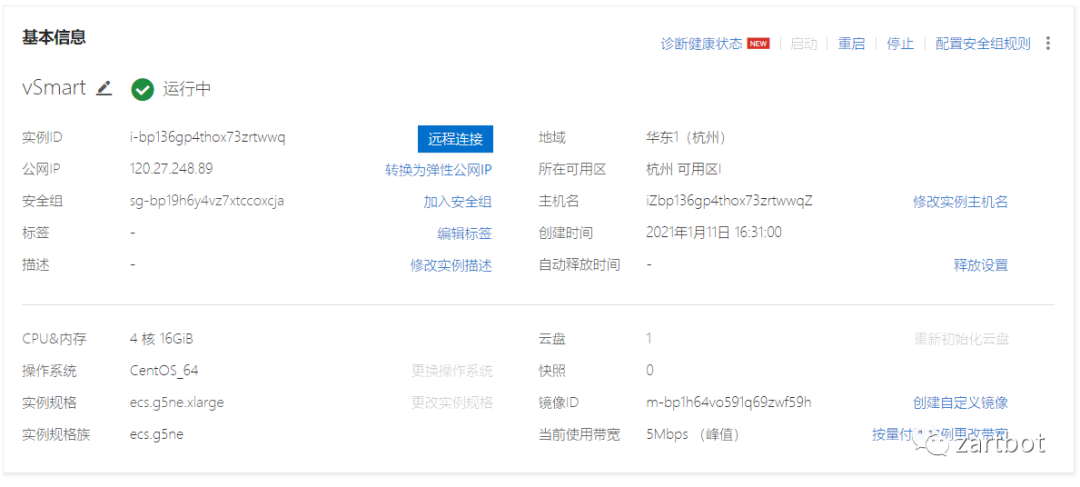Screen dimensions: 1080x487
Task: Select CPU and memory value 4 核 16GiB
Action: [x=161, y=339]
